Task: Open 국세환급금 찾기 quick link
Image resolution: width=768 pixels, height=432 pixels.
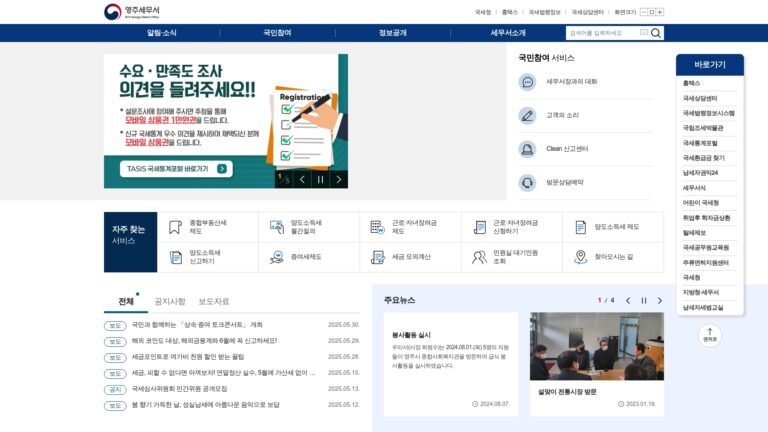Action: [x=704, y=158]
